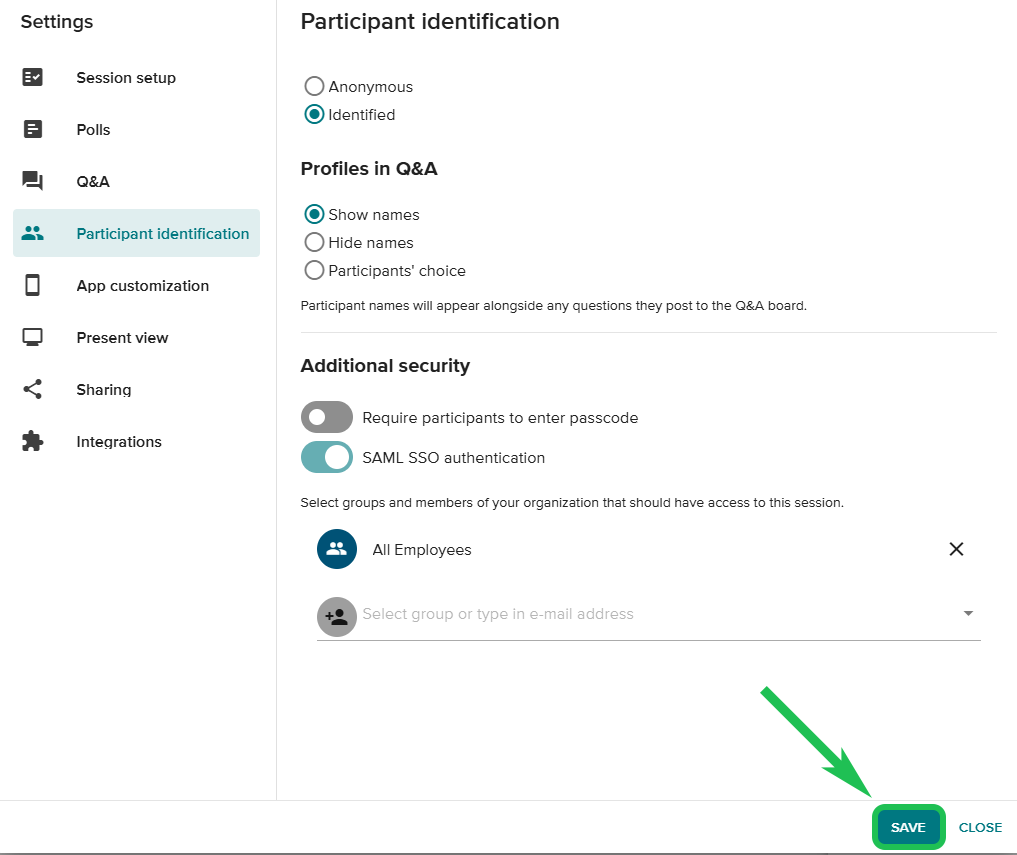The height and width of the screenshot is (855, 1017).
Task: Click the SAVE button
Action: pos(908,828)
